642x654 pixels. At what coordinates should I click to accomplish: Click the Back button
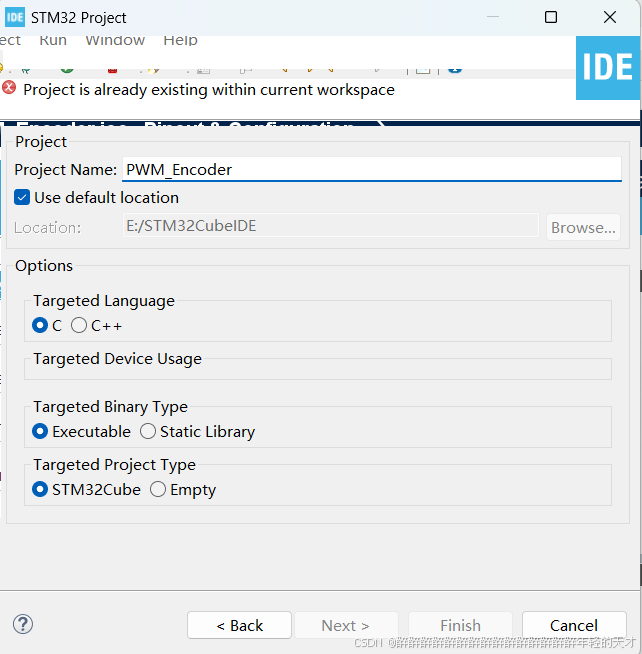tap(239, 625)
